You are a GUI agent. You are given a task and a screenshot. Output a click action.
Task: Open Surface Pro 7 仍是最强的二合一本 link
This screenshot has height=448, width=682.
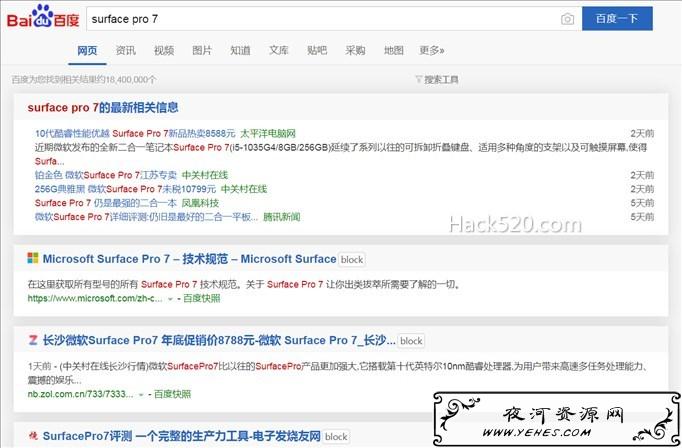106,203
